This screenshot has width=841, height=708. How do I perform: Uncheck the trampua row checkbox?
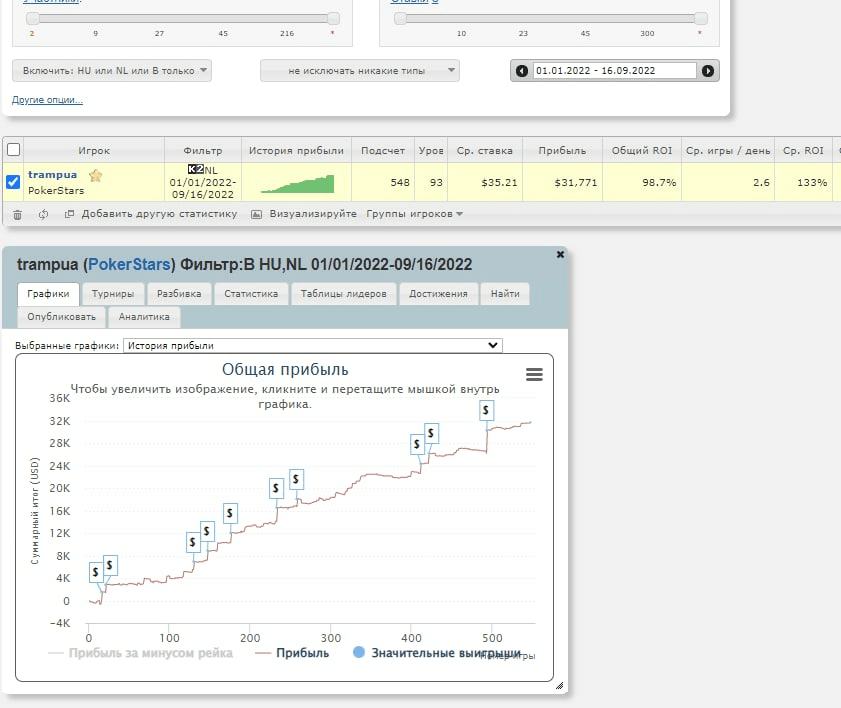pos(13,182)
